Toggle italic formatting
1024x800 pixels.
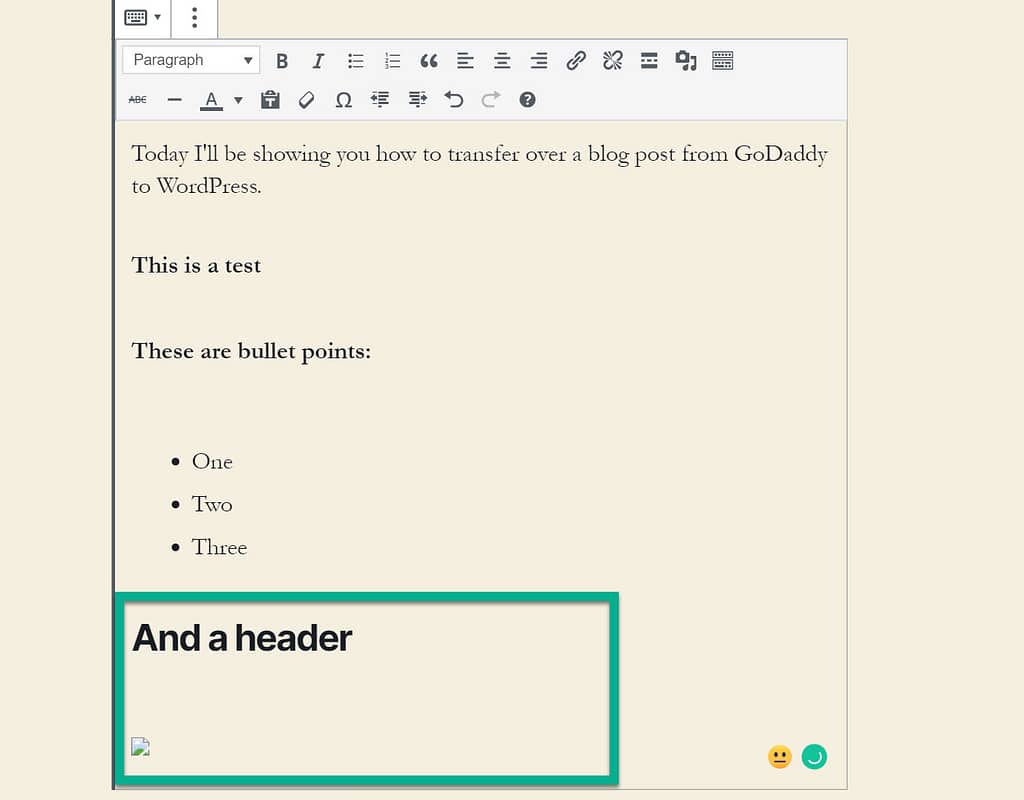[x=318, y=61]
